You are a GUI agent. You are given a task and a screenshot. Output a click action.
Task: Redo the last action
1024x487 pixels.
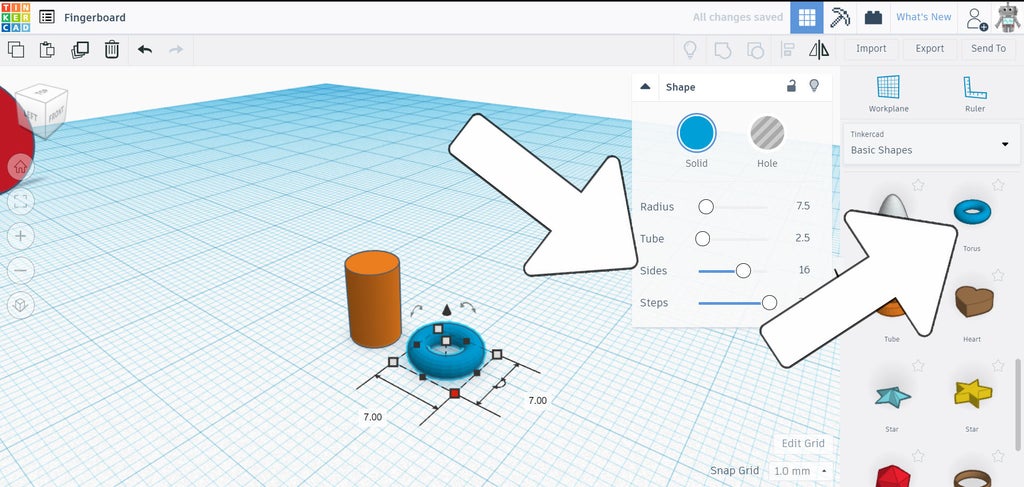click(176, 50)
